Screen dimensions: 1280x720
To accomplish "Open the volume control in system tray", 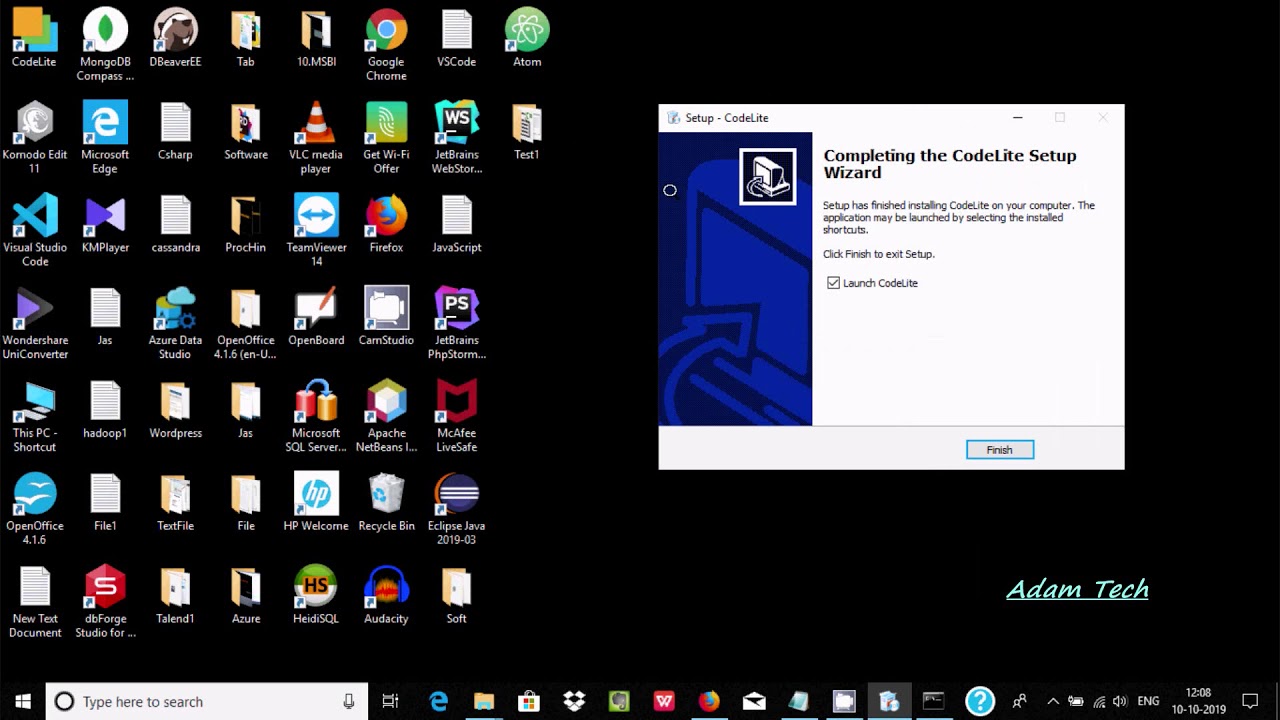I will pos(1120,701).
